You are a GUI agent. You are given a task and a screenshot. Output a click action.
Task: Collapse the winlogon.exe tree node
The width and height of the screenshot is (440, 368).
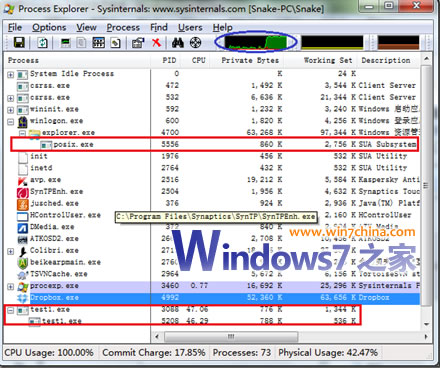[11, 121]
